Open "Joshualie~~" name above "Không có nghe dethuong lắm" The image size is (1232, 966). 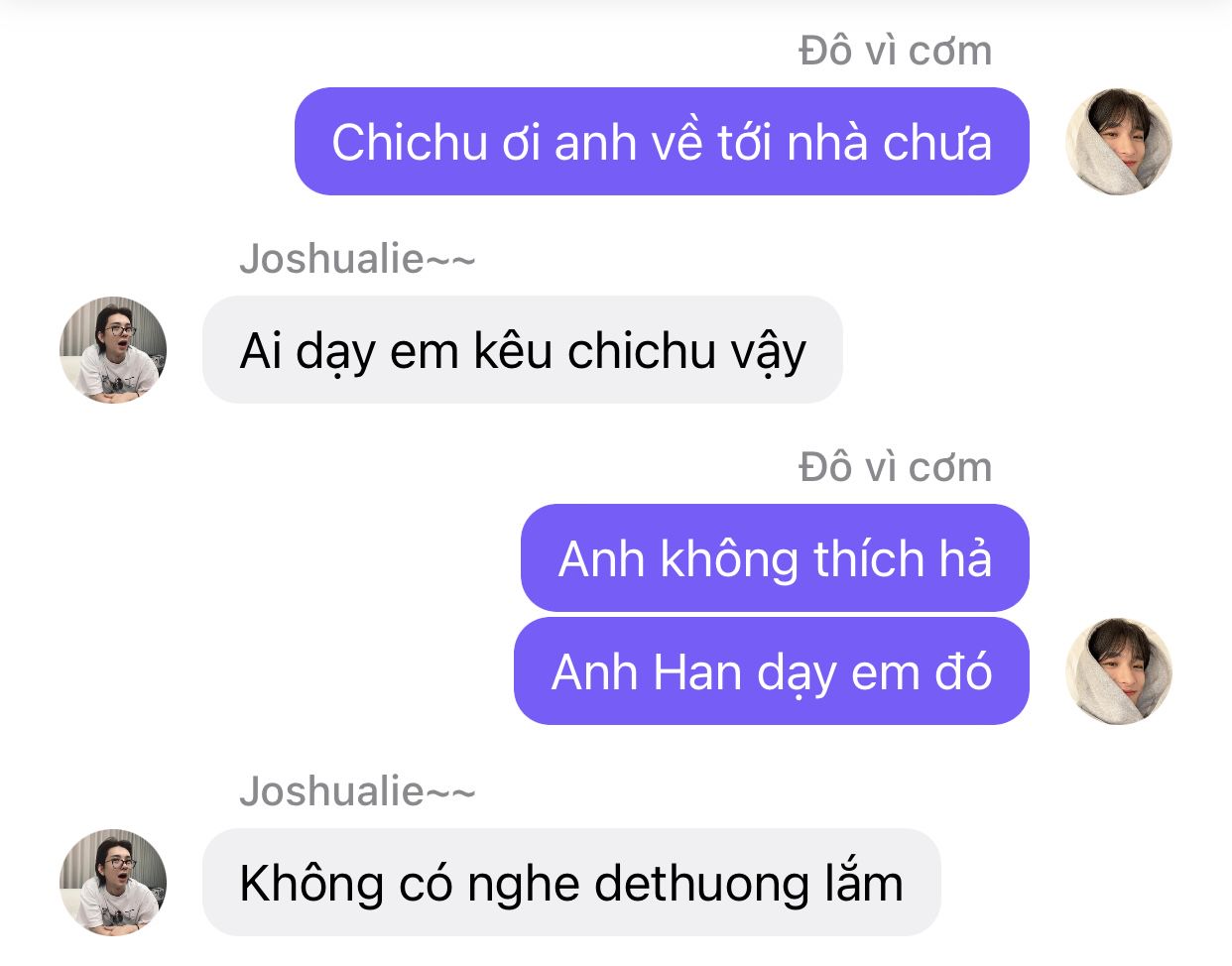click(x=357, y=791)
